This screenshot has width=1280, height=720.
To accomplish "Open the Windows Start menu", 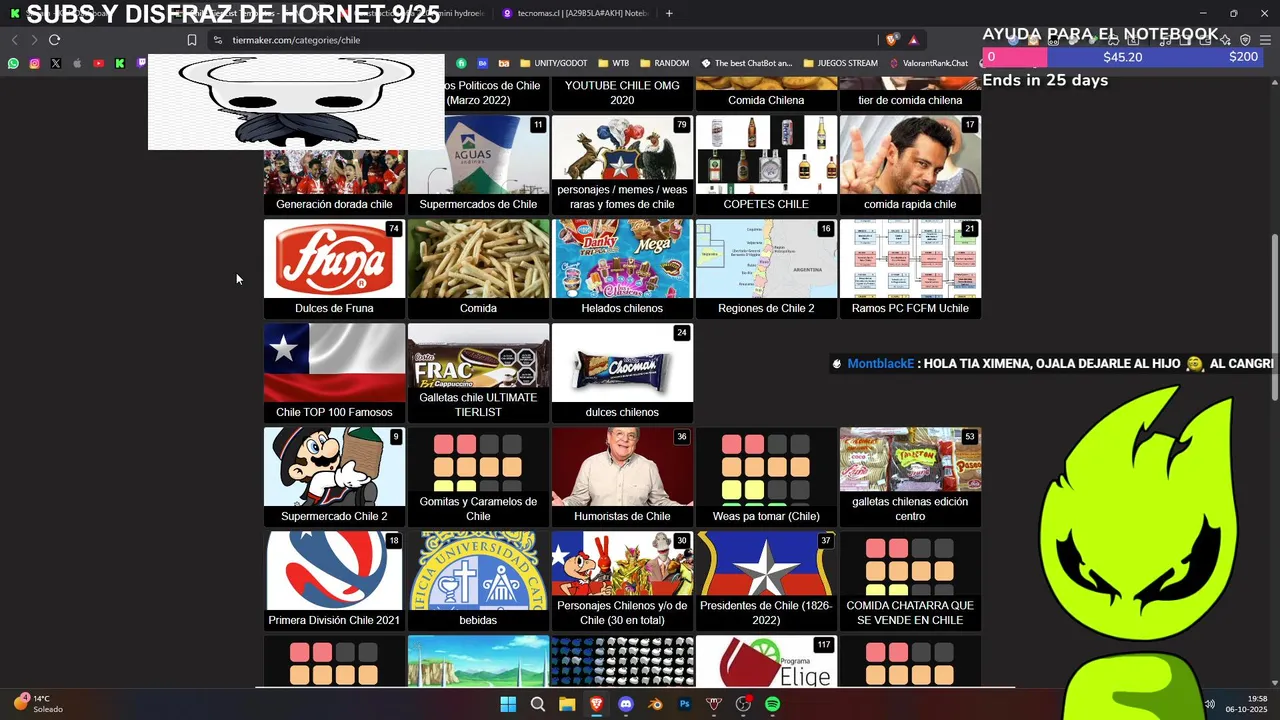I will click(x=508, y=704).
